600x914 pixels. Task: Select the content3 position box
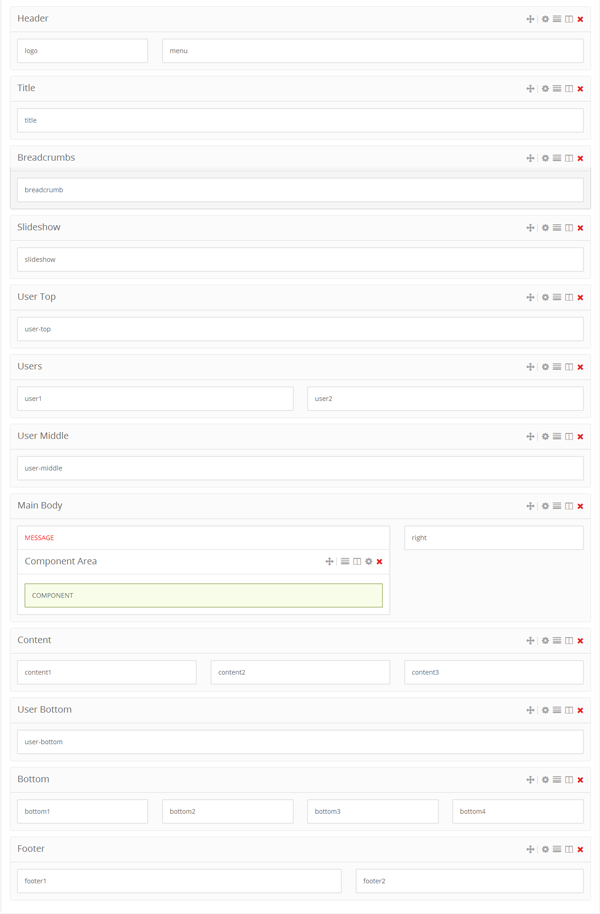(494, 672)
